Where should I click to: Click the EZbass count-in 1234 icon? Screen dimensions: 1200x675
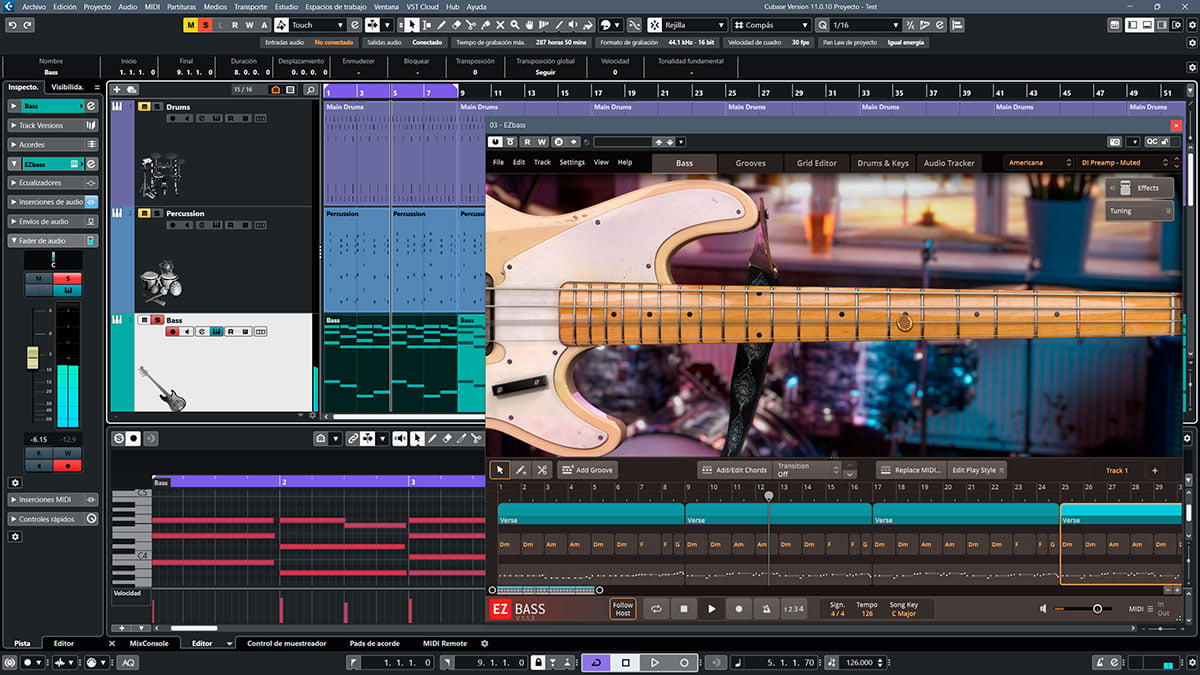(794, 609)
